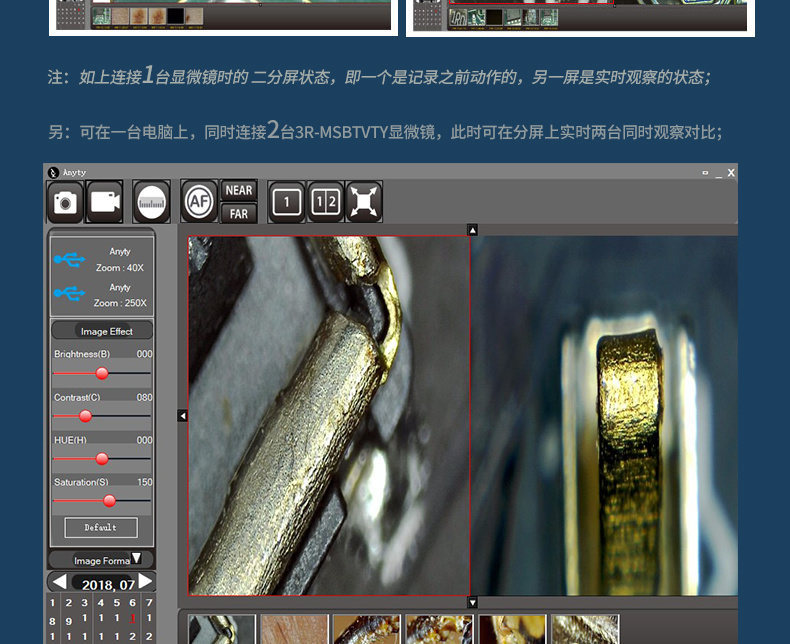Adjust the Saturation(S) slider handle
Screen dimensions: 790x644
click(109, 500)
